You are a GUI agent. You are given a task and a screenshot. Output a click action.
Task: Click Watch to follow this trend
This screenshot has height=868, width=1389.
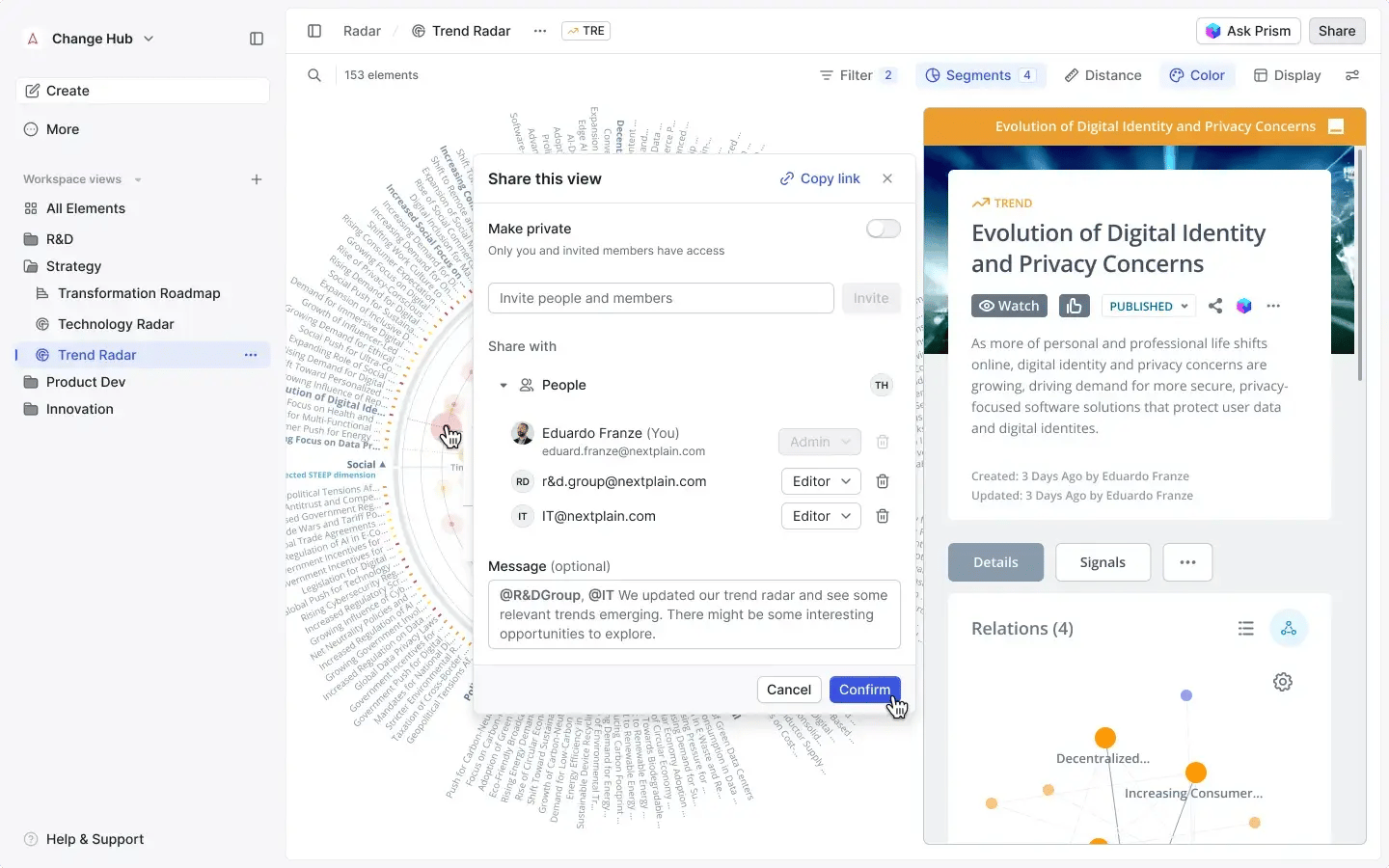[1009, 306]
